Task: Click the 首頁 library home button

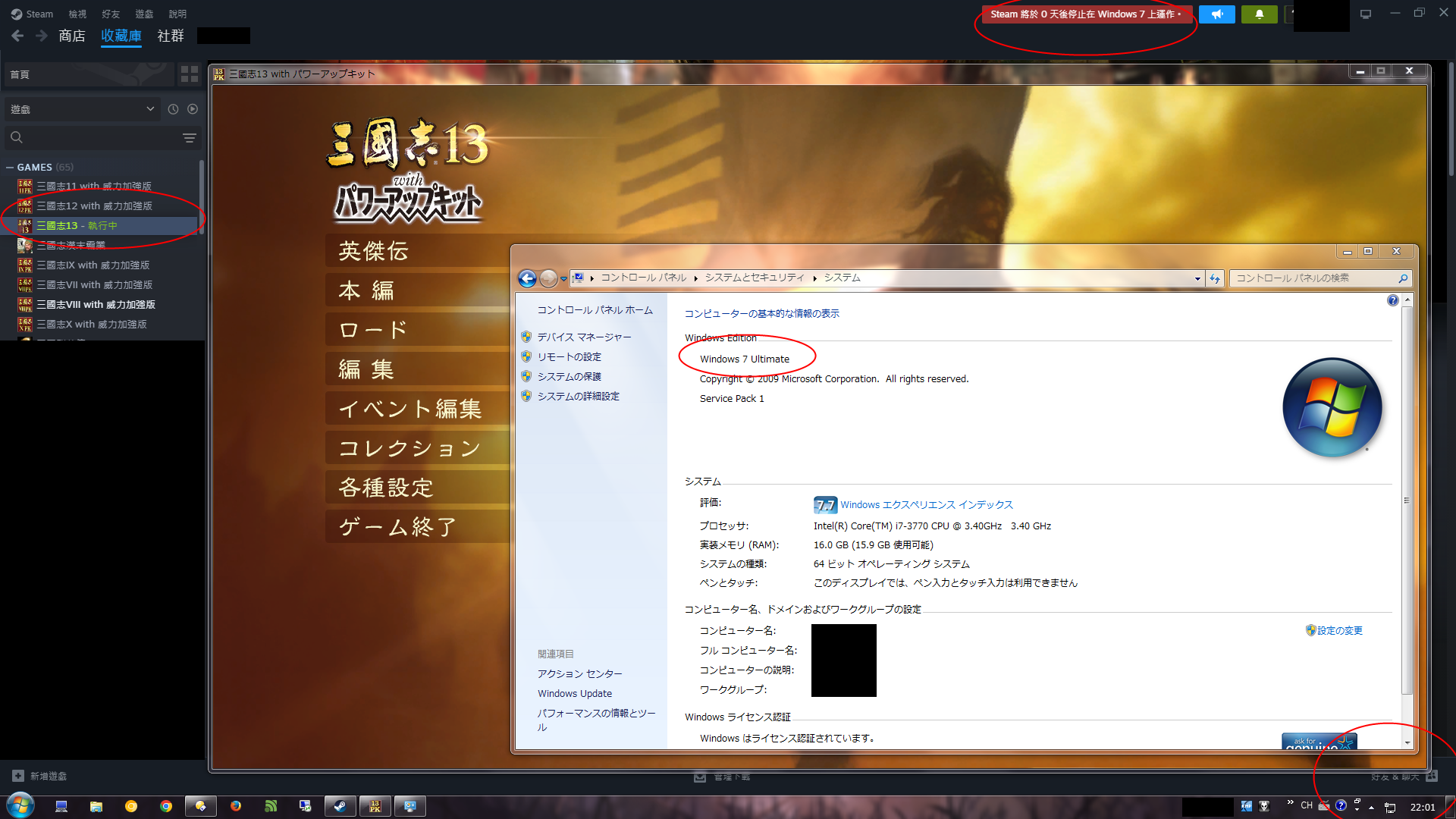Action: 89,74
